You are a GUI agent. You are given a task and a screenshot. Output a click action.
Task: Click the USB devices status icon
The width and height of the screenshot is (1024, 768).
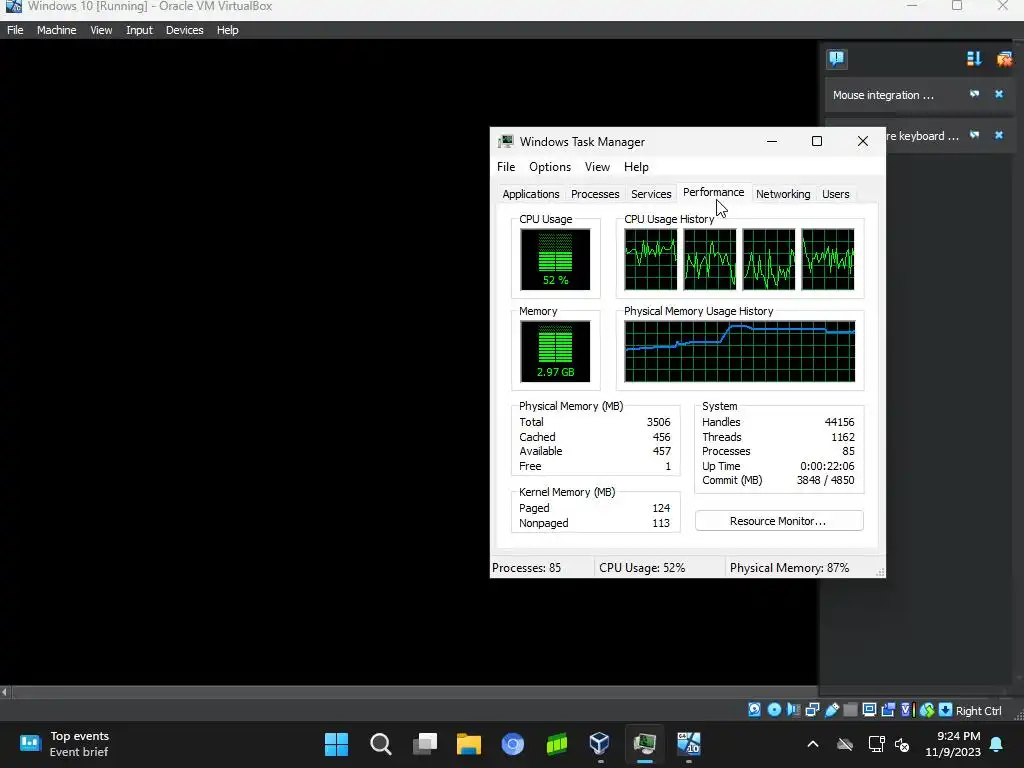(x=831, y=710)
